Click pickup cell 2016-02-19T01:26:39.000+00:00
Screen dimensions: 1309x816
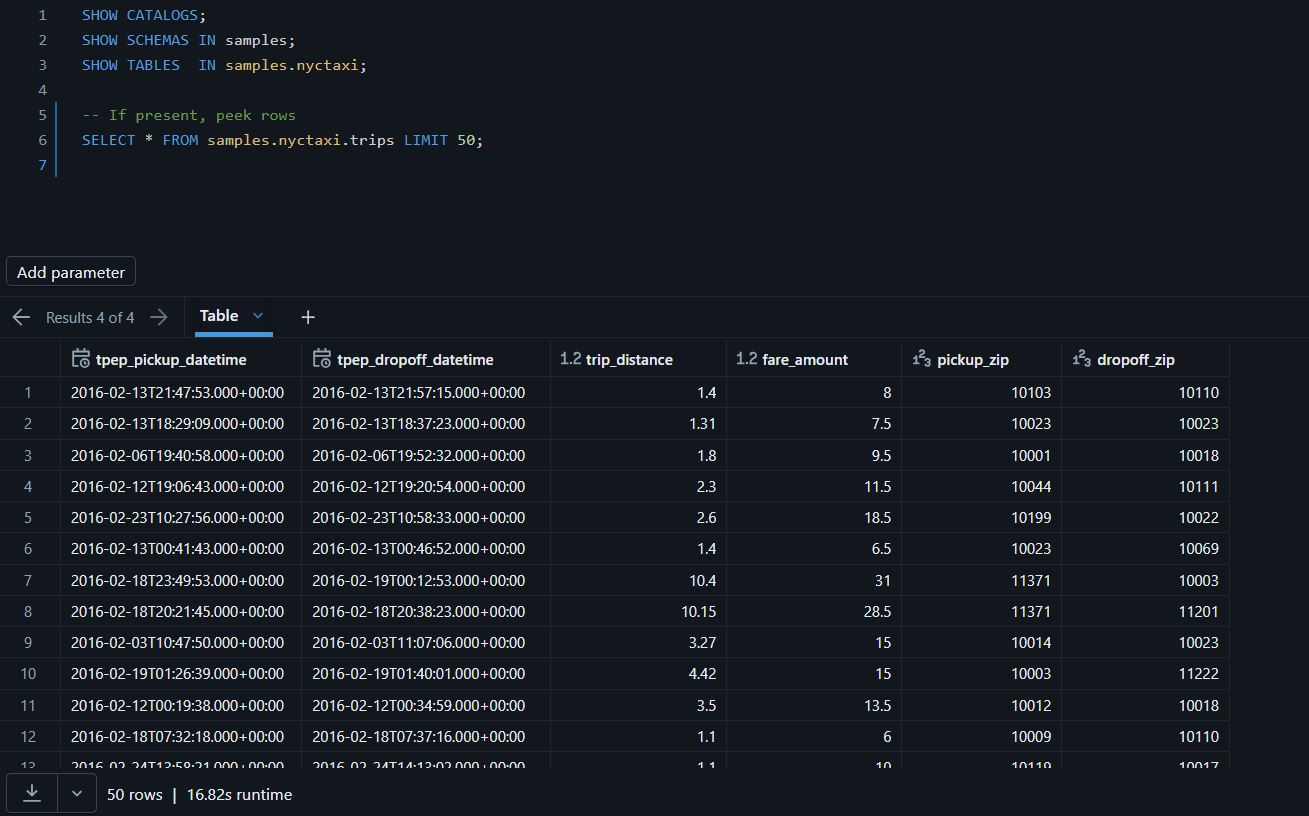[181, 674]
